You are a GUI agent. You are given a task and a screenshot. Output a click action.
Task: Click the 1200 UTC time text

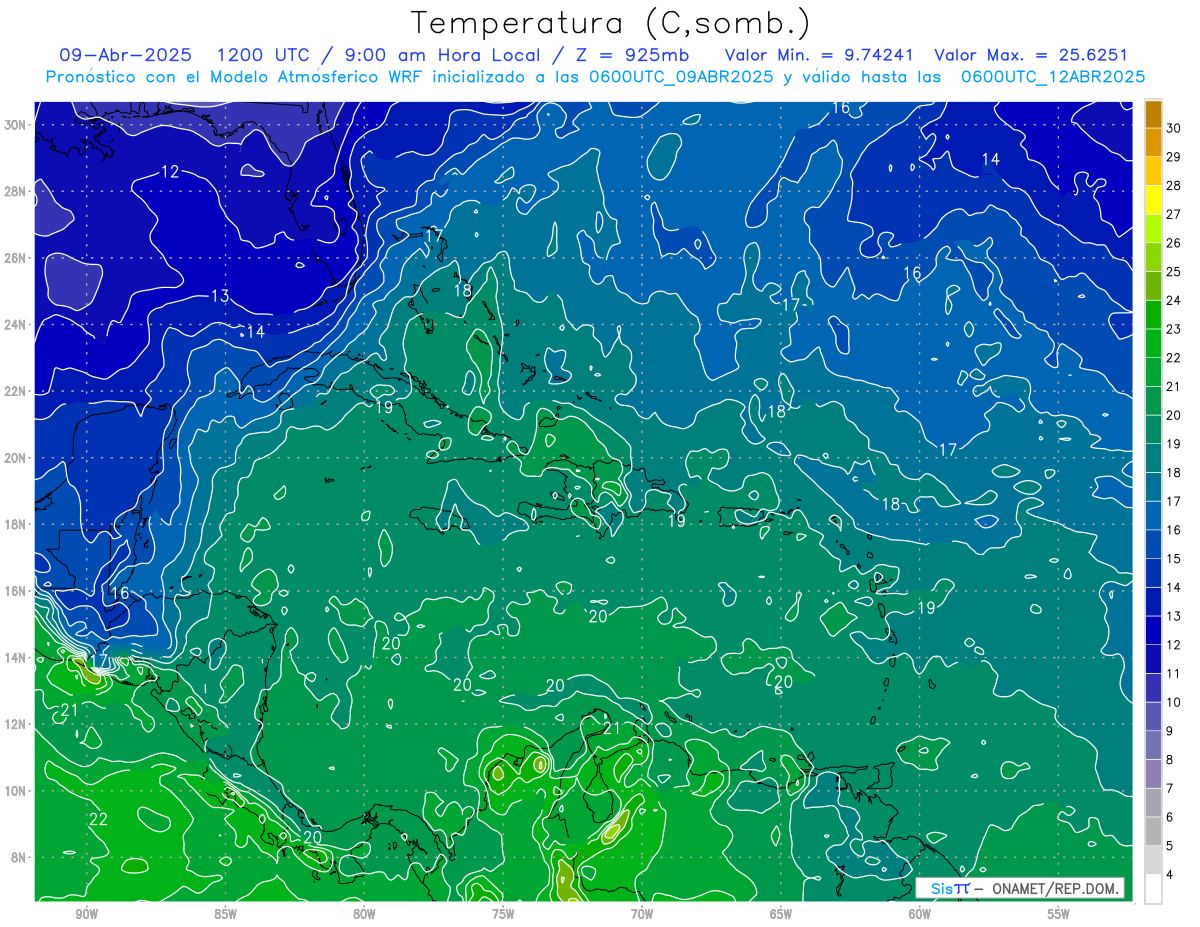click(x=266, y=55)
